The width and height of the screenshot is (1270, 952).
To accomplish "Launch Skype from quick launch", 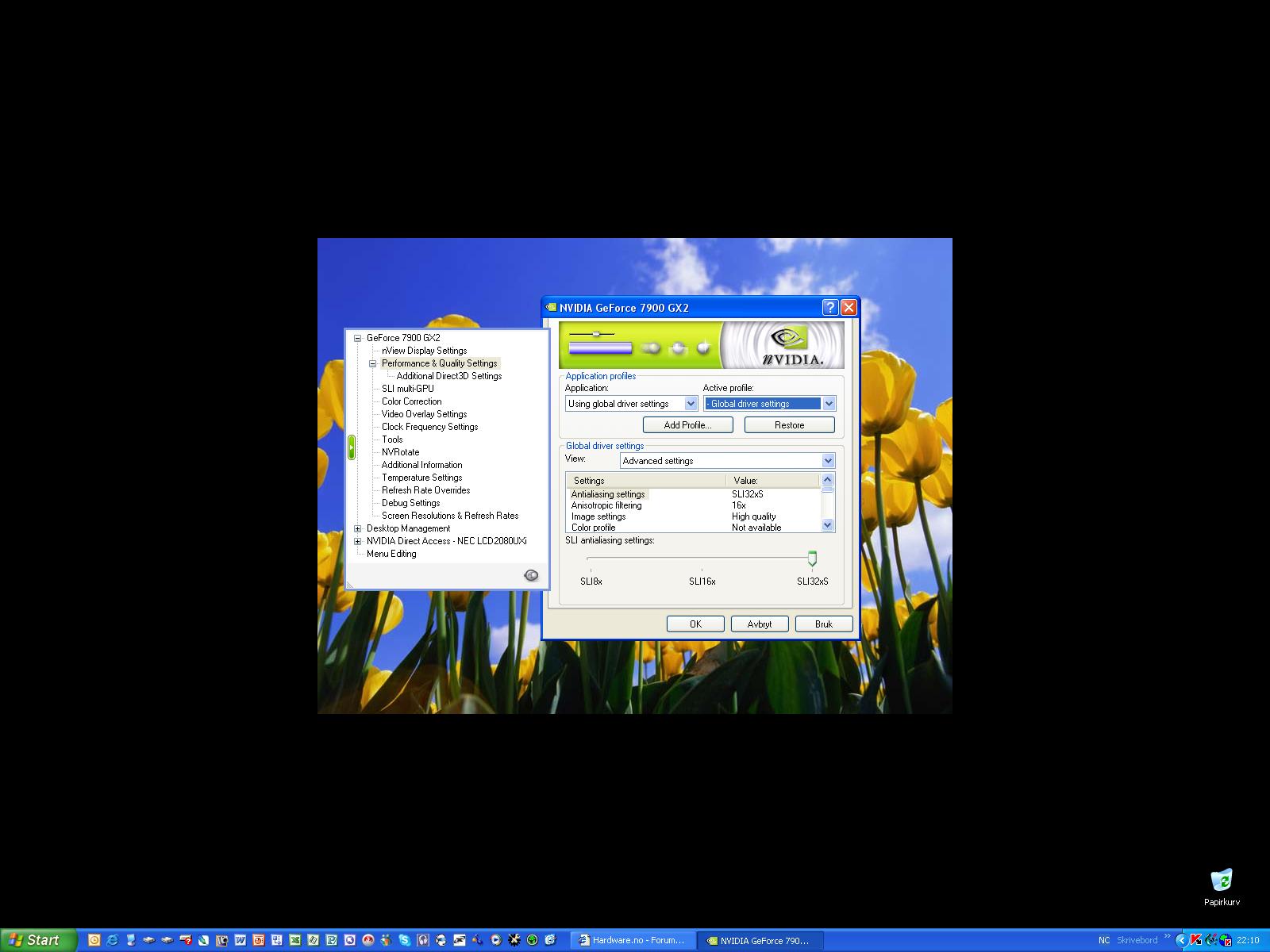I will [405, 940].
